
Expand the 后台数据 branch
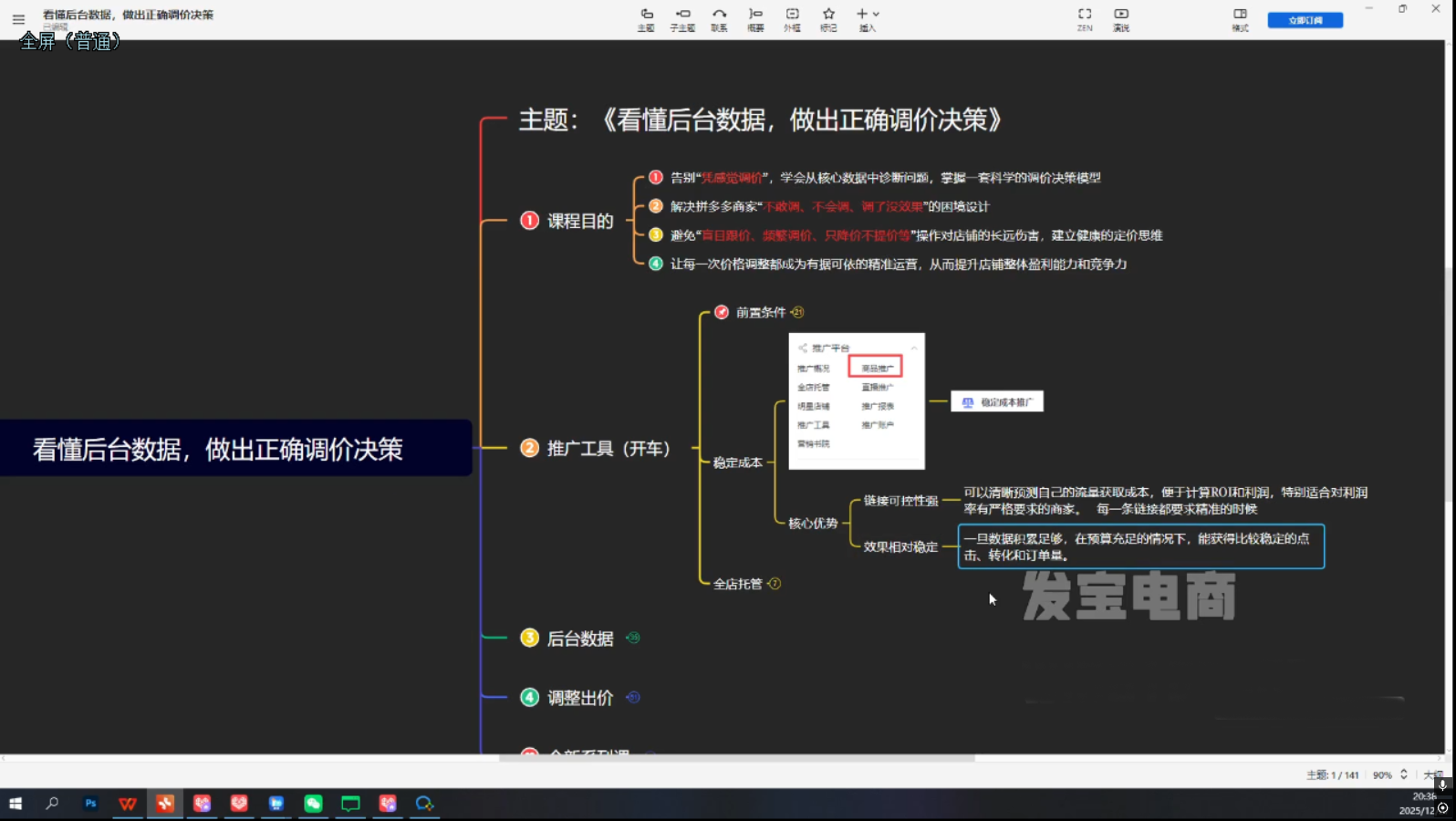(x=633, y=638)
